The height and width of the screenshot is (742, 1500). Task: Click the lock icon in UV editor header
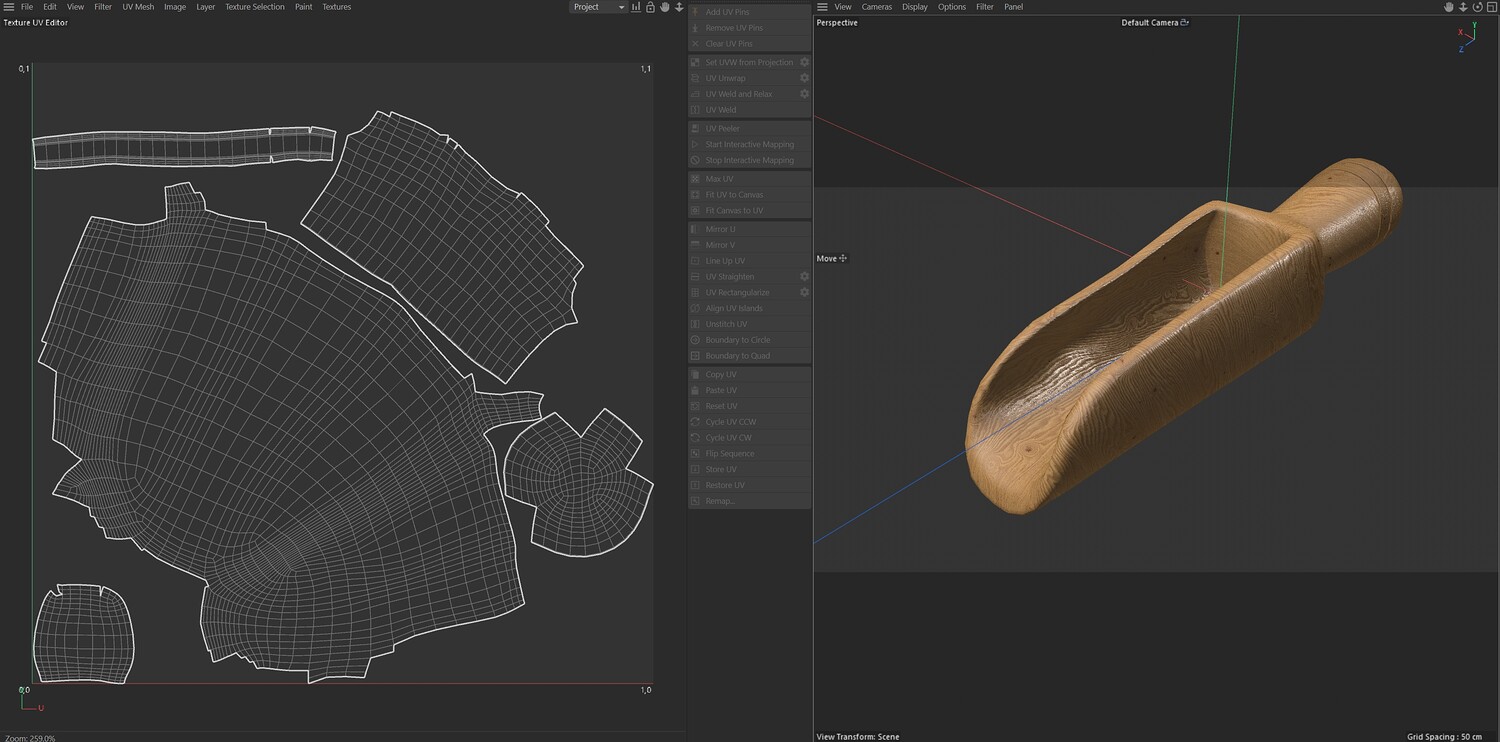tap(650, 7)
